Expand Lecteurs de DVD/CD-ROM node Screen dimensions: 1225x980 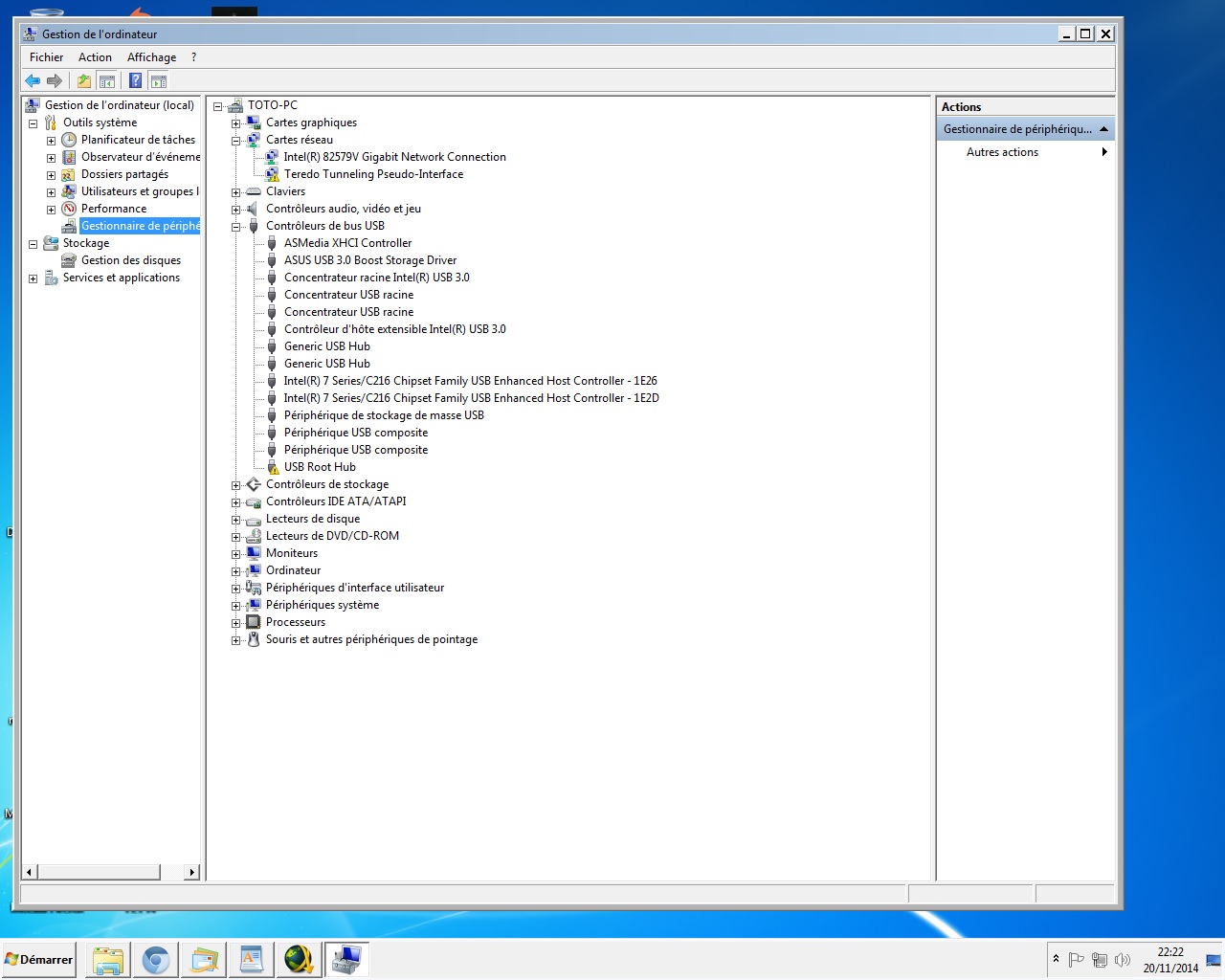pos(235,537)
